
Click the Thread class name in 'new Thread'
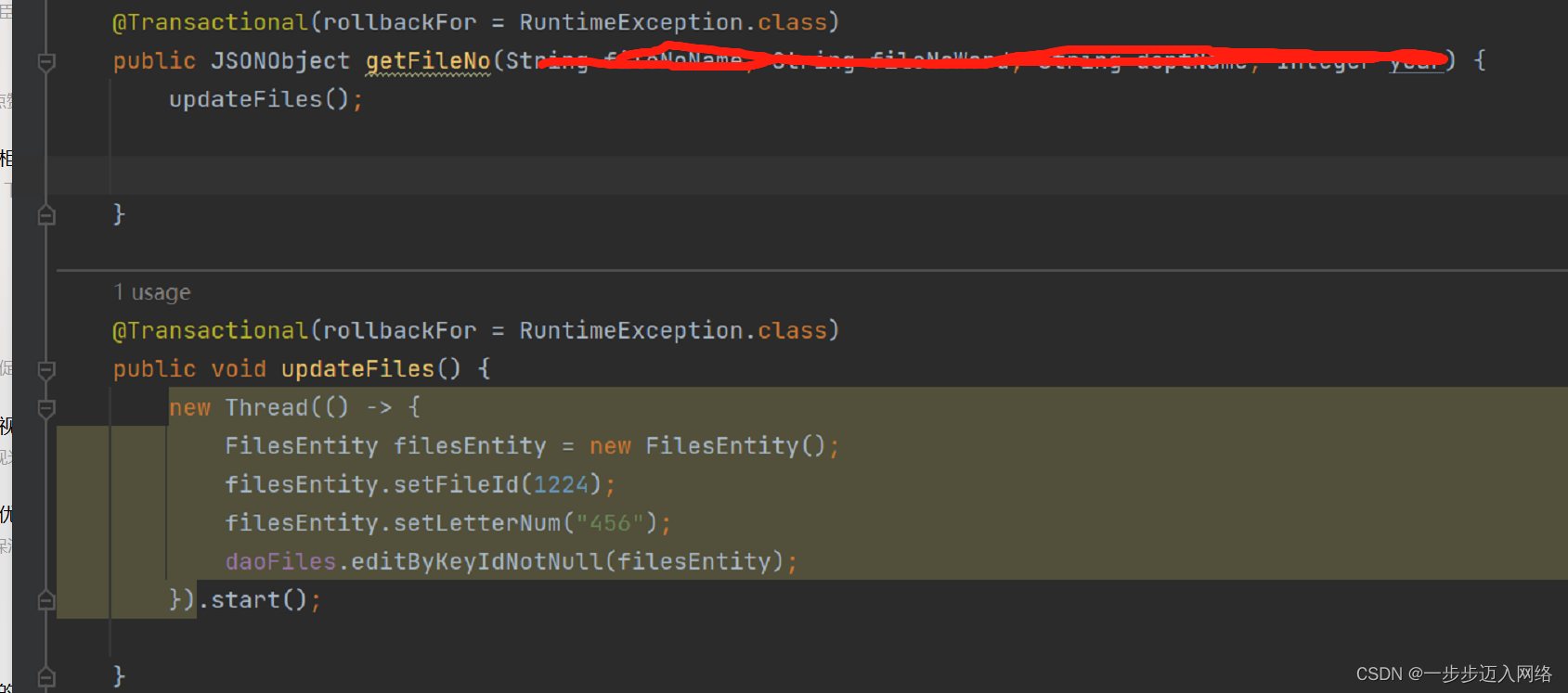[266, 407]
